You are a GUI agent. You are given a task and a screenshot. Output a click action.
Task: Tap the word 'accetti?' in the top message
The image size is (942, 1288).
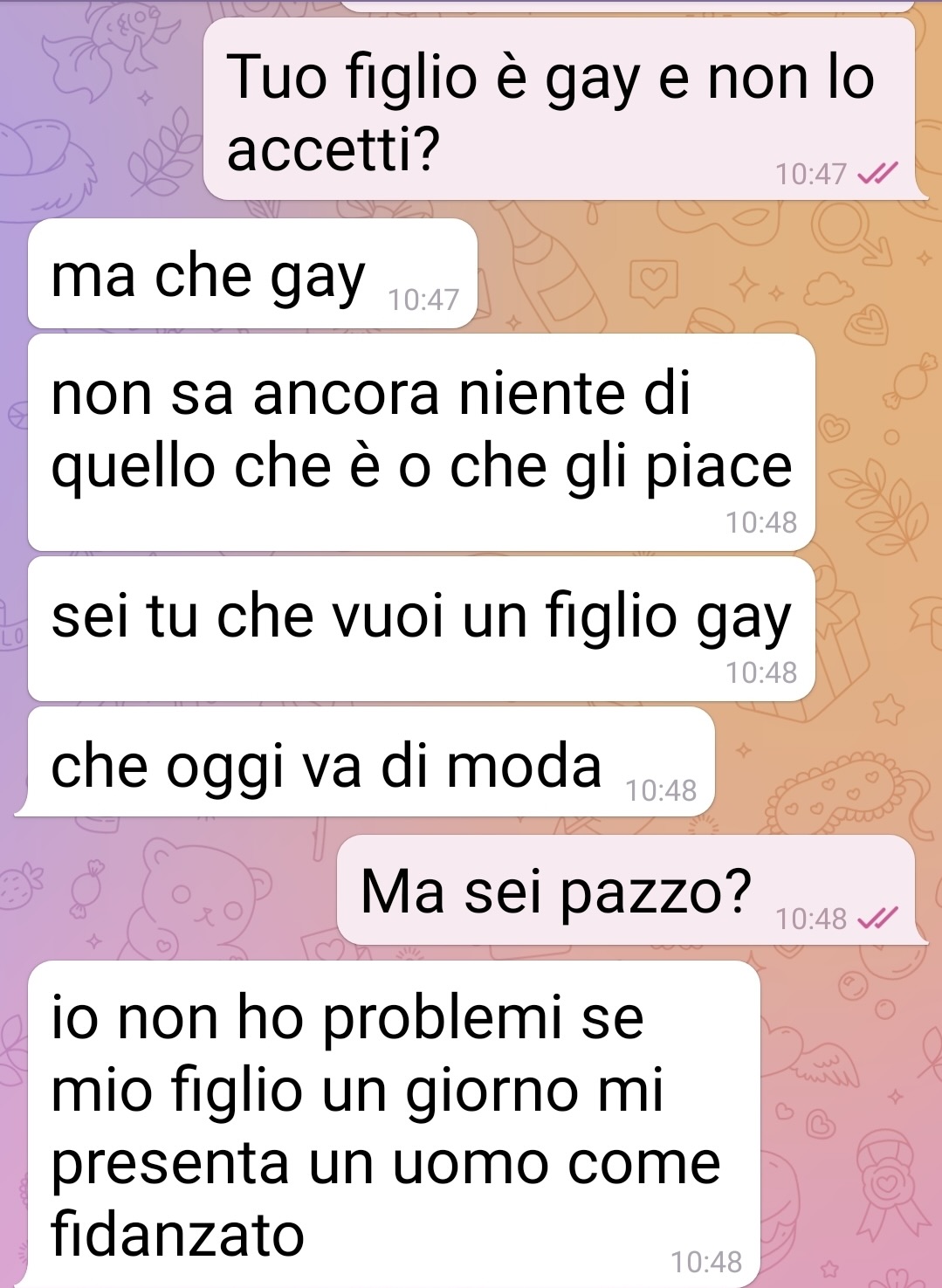tap(333, 148)
